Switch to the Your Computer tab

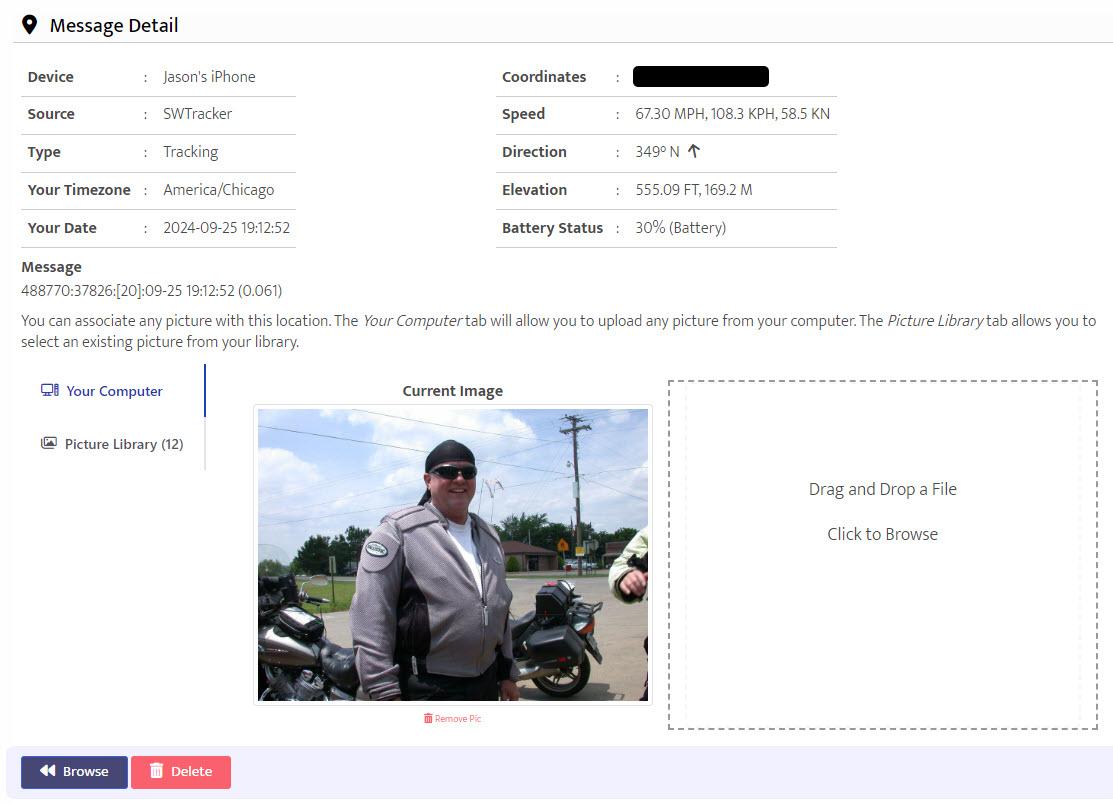[x=102, y=391]
